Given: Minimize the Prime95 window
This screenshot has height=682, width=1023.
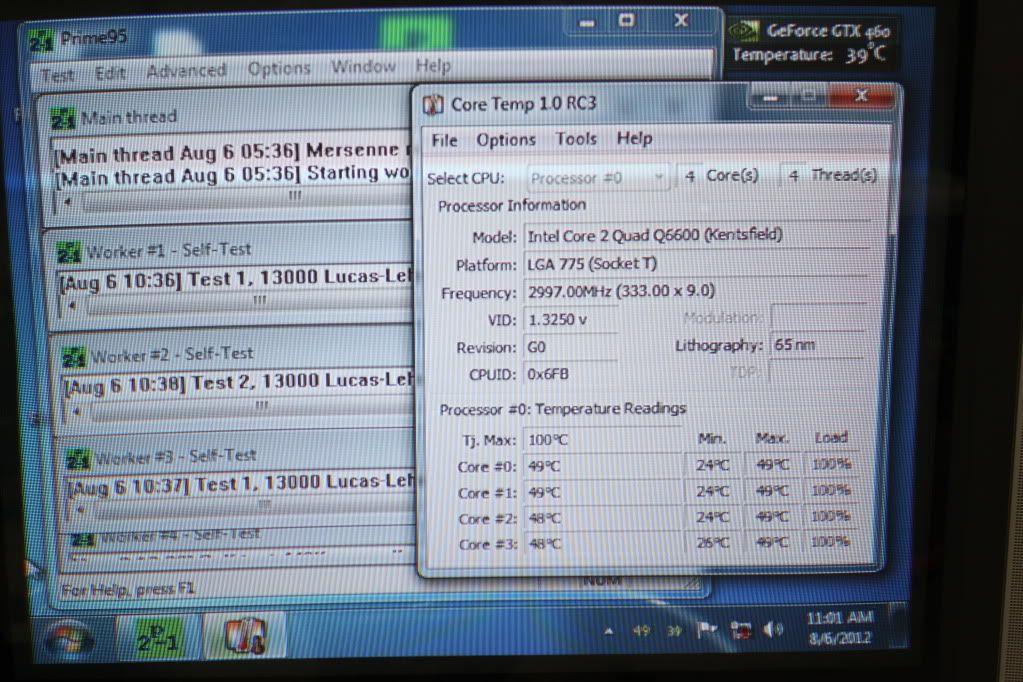Looking at the screenshot, I should (x=587, y=23).
